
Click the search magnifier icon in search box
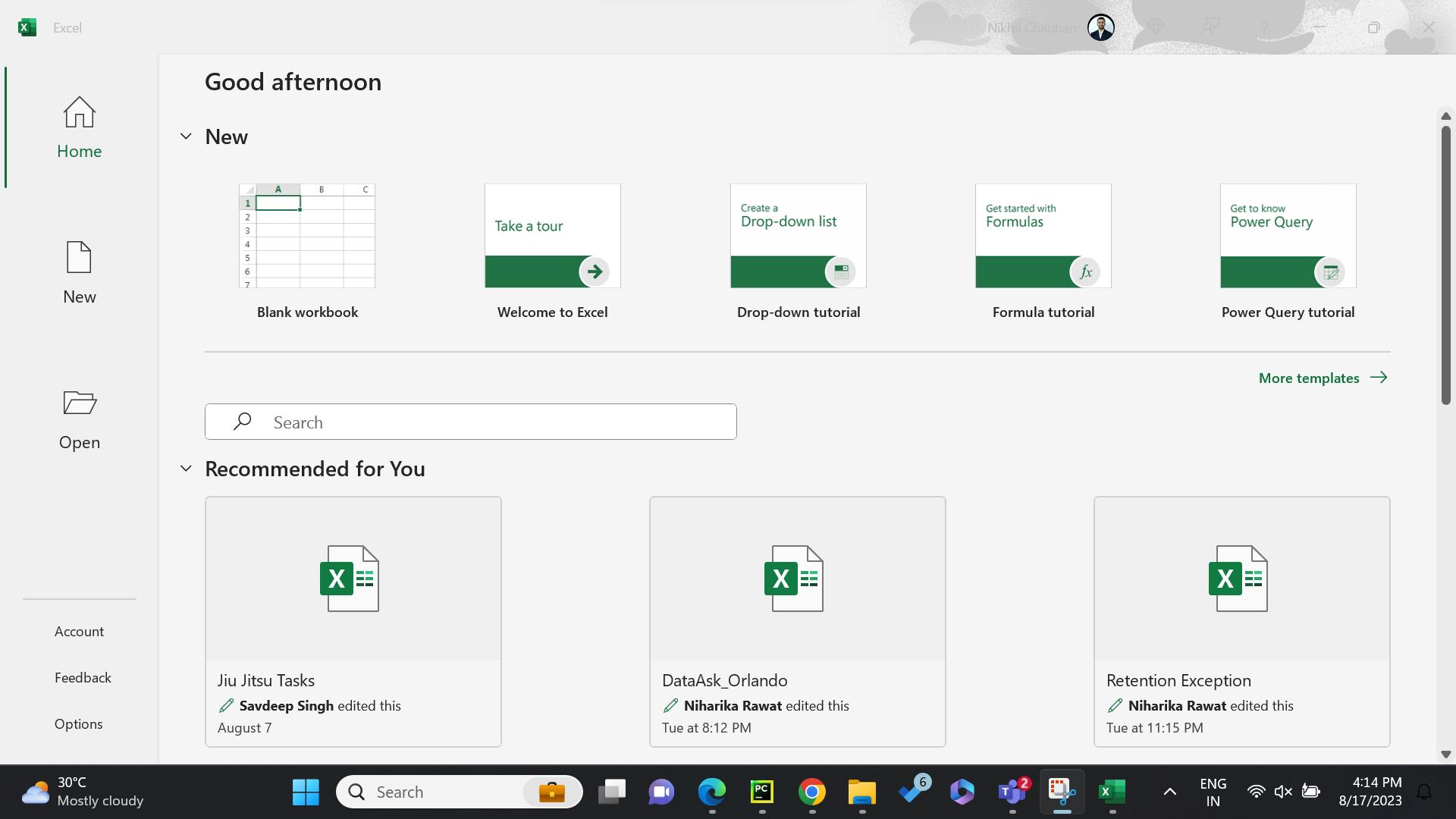242,422
